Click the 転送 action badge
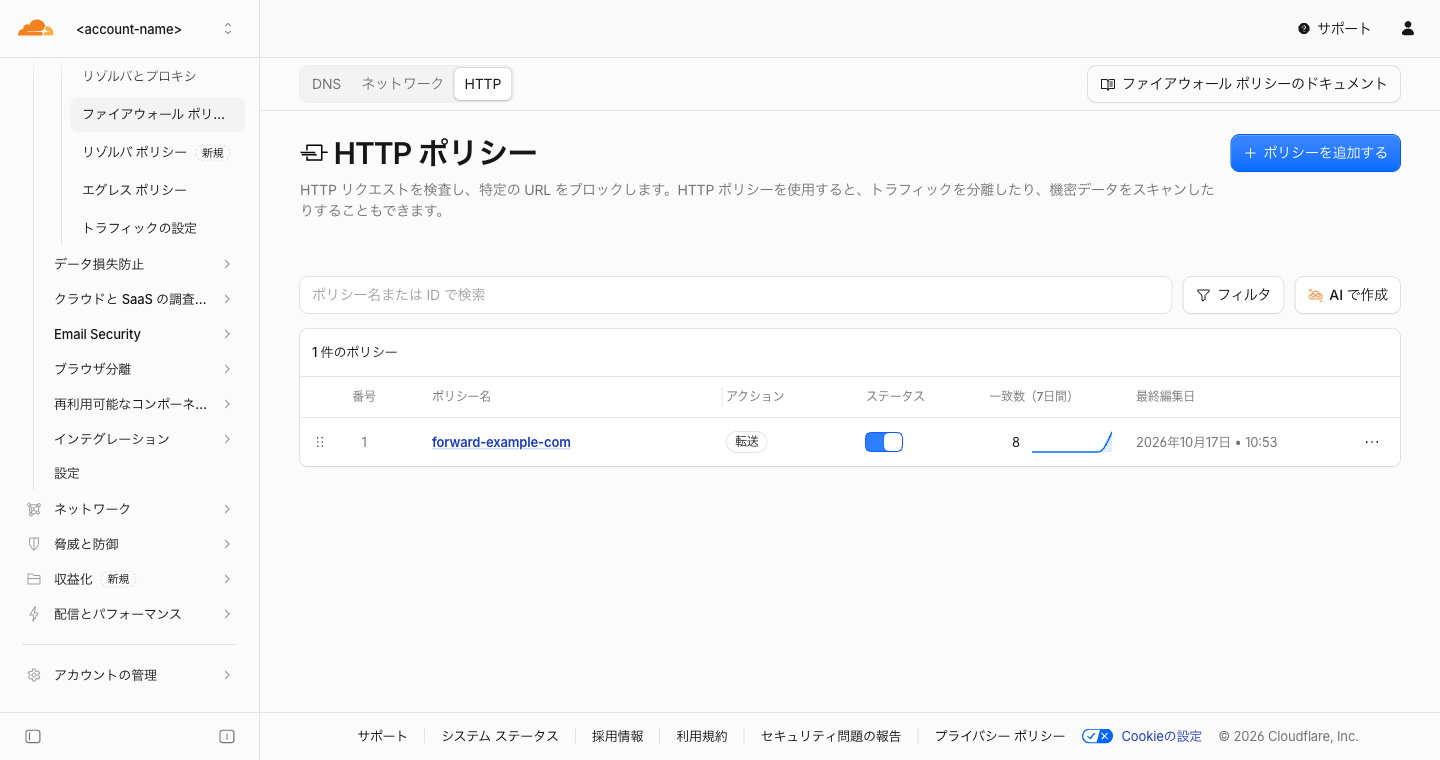 click(746, 441)
